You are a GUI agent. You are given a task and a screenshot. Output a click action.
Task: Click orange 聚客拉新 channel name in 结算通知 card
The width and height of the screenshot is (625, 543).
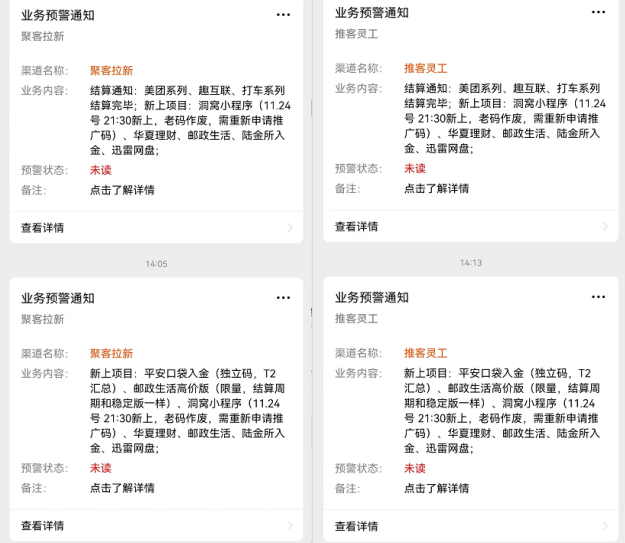click(111, 70)
